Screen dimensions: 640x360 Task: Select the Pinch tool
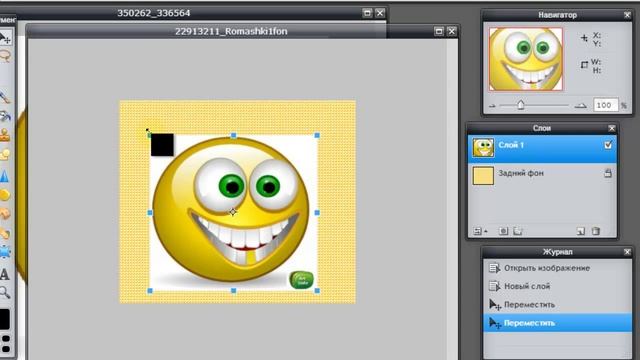pyautogui.click(x=5, y=252)
